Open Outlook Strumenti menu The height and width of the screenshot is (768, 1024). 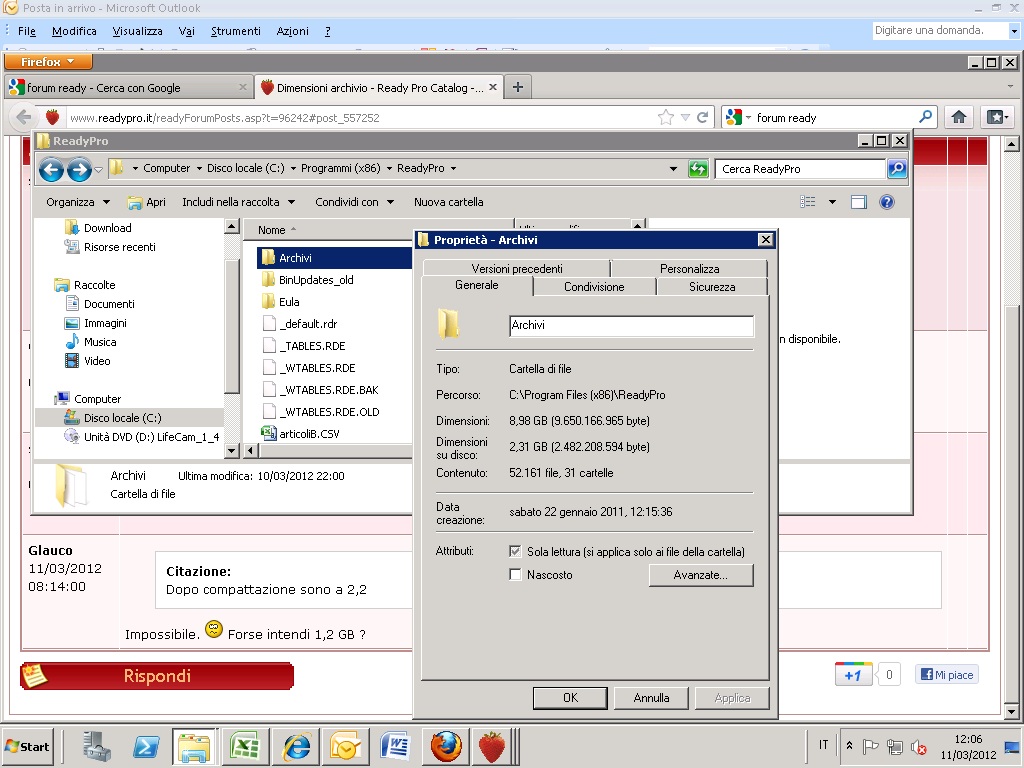point(235,31)
